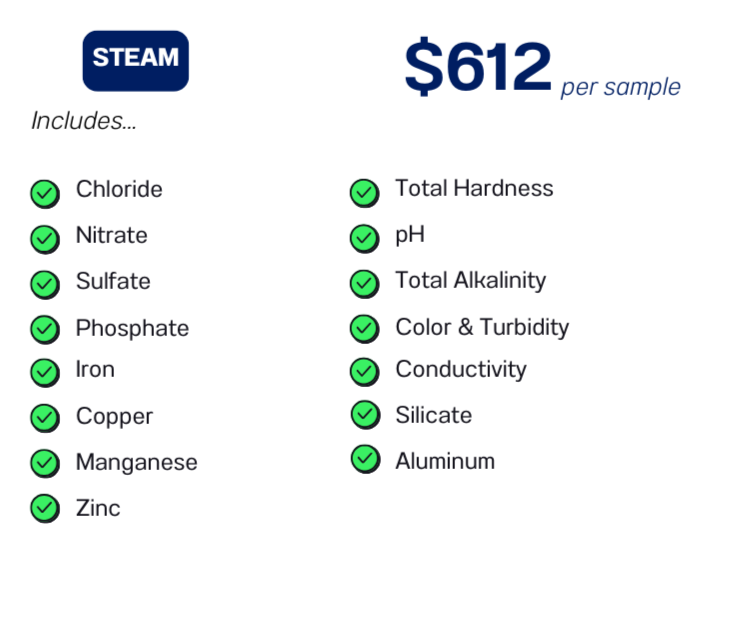The height and width of the screenshot is (629, 747).
Task: Click the Manganese label text
Action: pyautogui.click(x=137, y=463)
